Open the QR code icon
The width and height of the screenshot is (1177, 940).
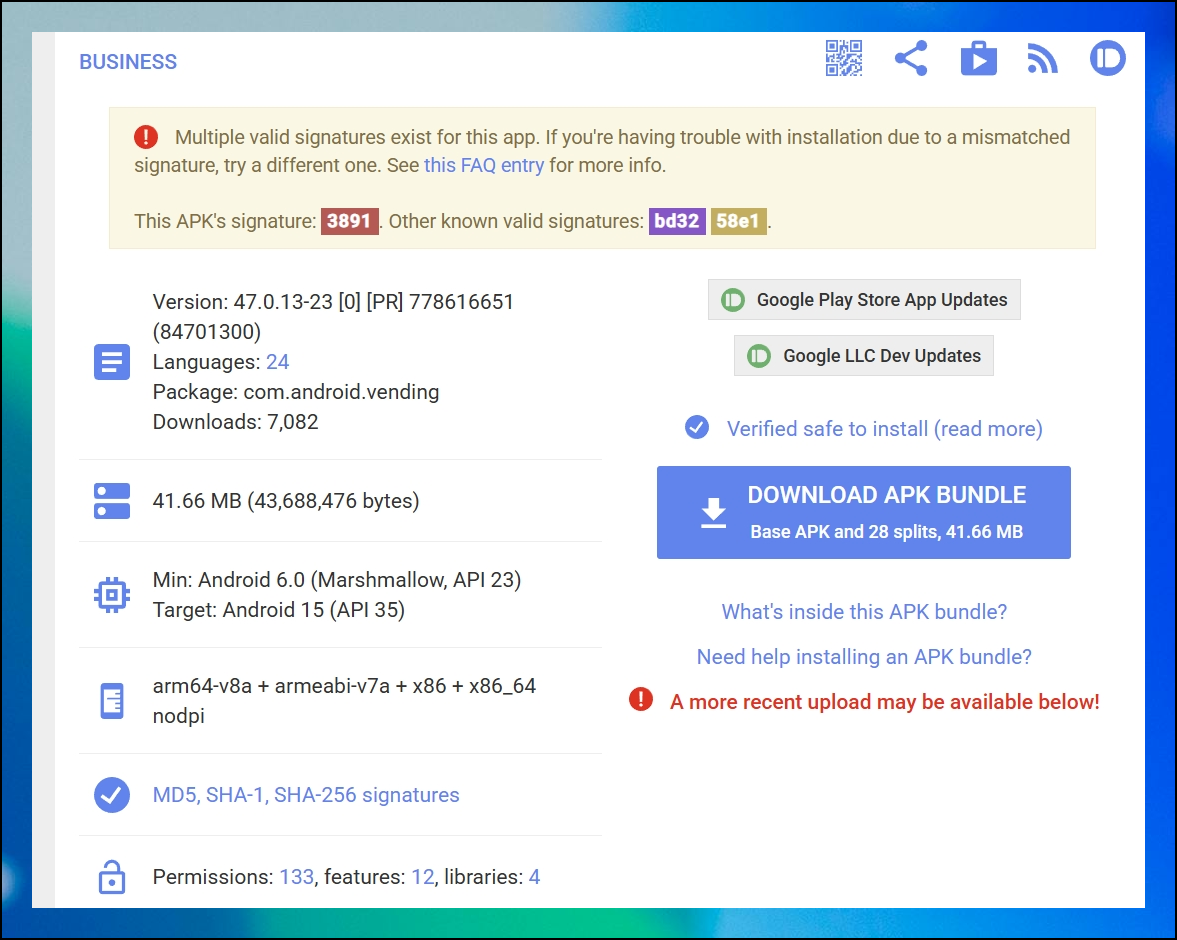(x=844, y=59)
